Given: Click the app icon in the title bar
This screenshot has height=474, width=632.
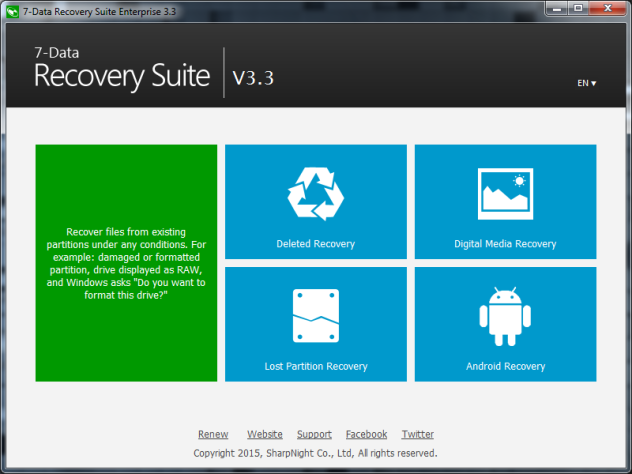Looking at the screenshot, I should click(x=12, y=11).
